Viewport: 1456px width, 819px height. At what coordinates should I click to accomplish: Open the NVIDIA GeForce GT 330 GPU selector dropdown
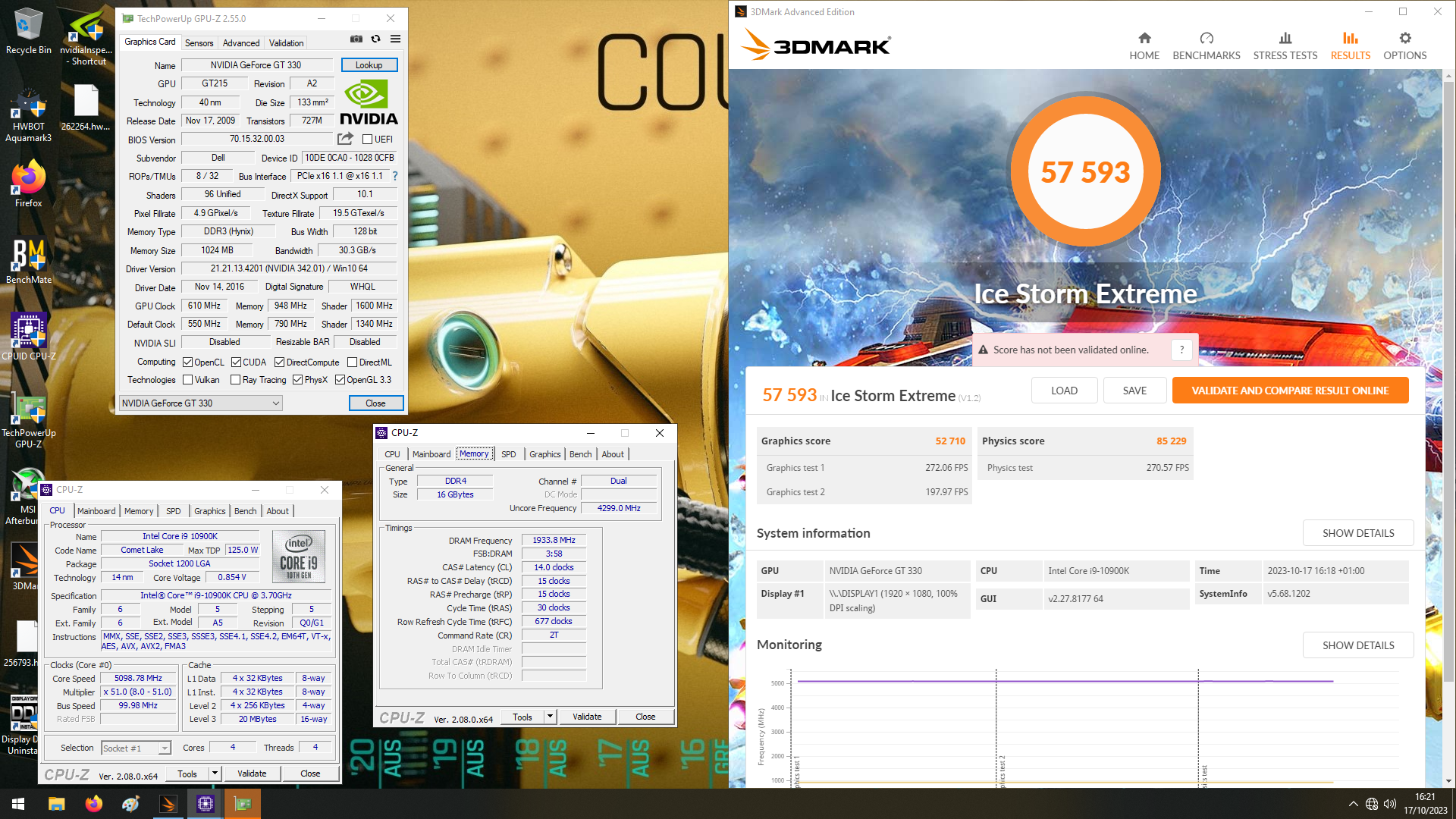[201, 403]
